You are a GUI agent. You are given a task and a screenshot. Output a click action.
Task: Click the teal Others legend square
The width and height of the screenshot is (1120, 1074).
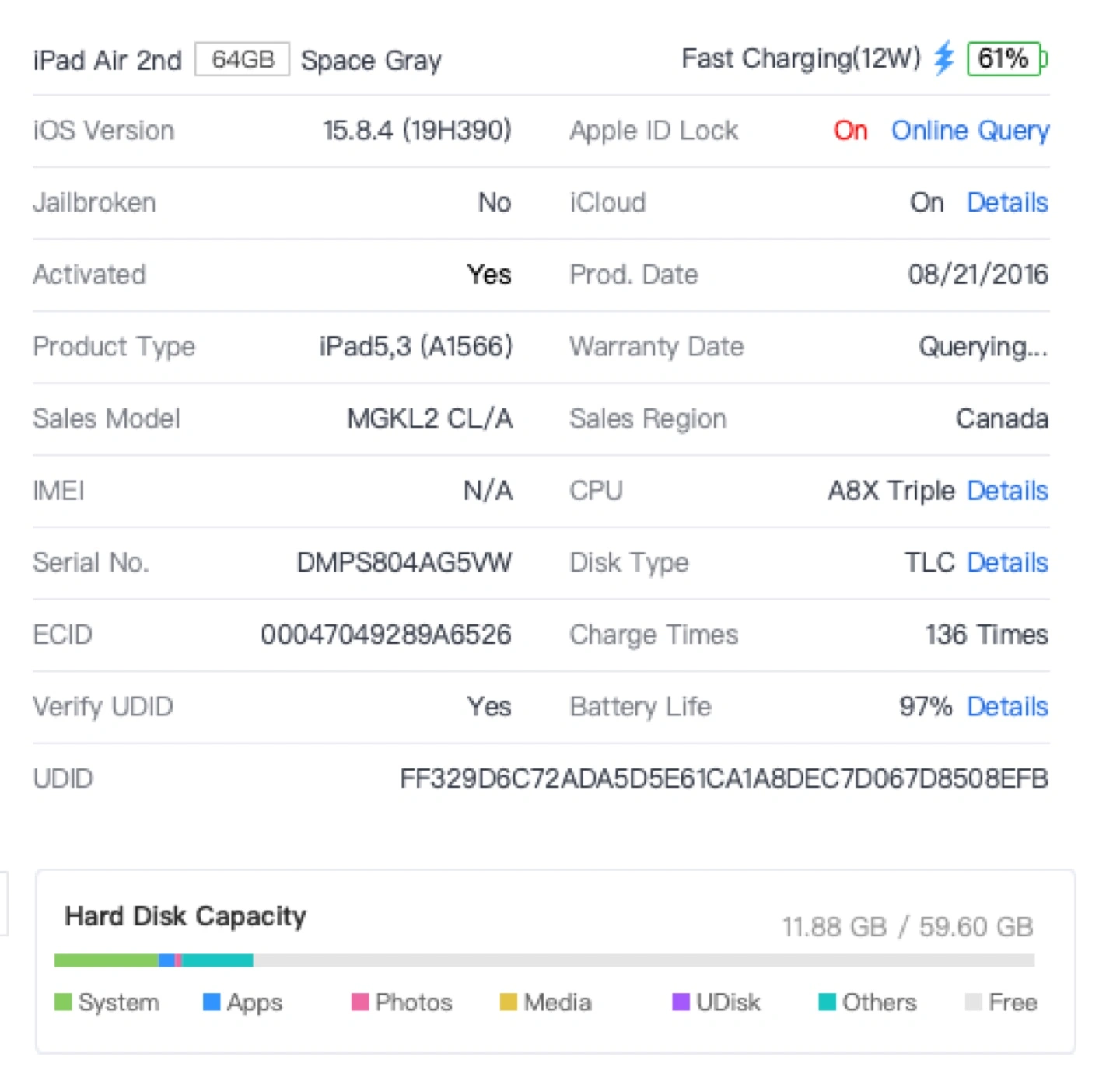coord(827,1002)
